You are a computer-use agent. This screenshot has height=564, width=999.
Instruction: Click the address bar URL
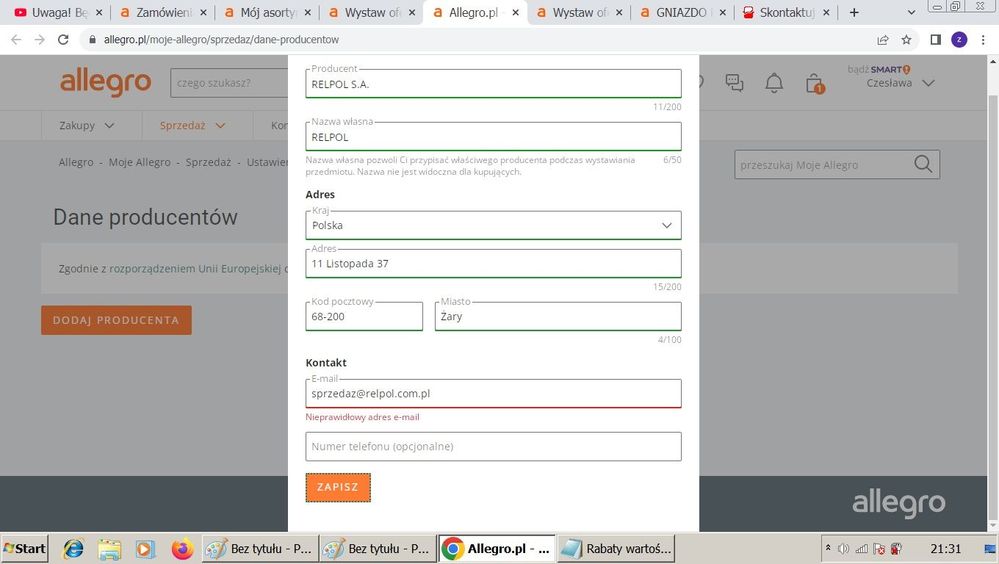pos(221,40)
